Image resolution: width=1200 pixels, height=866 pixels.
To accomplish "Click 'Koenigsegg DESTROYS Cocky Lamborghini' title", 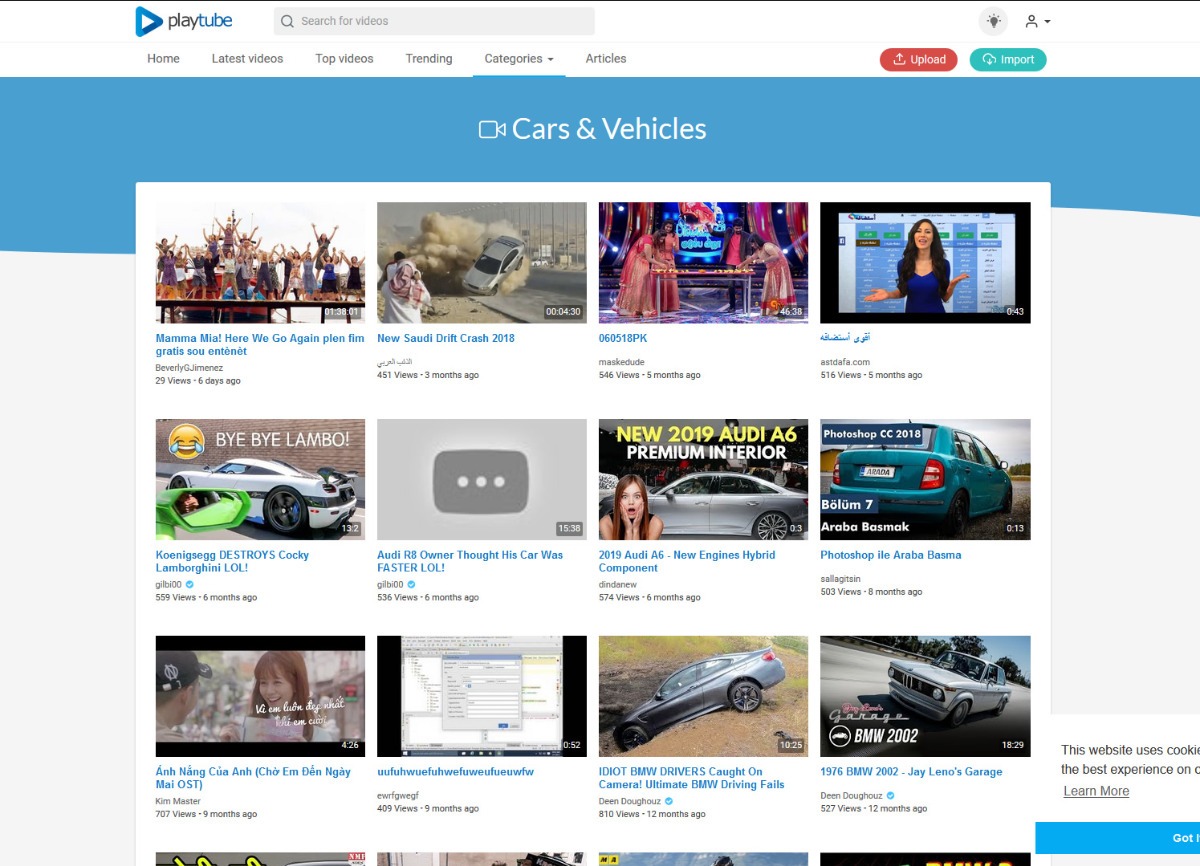I will pos(232,561).
